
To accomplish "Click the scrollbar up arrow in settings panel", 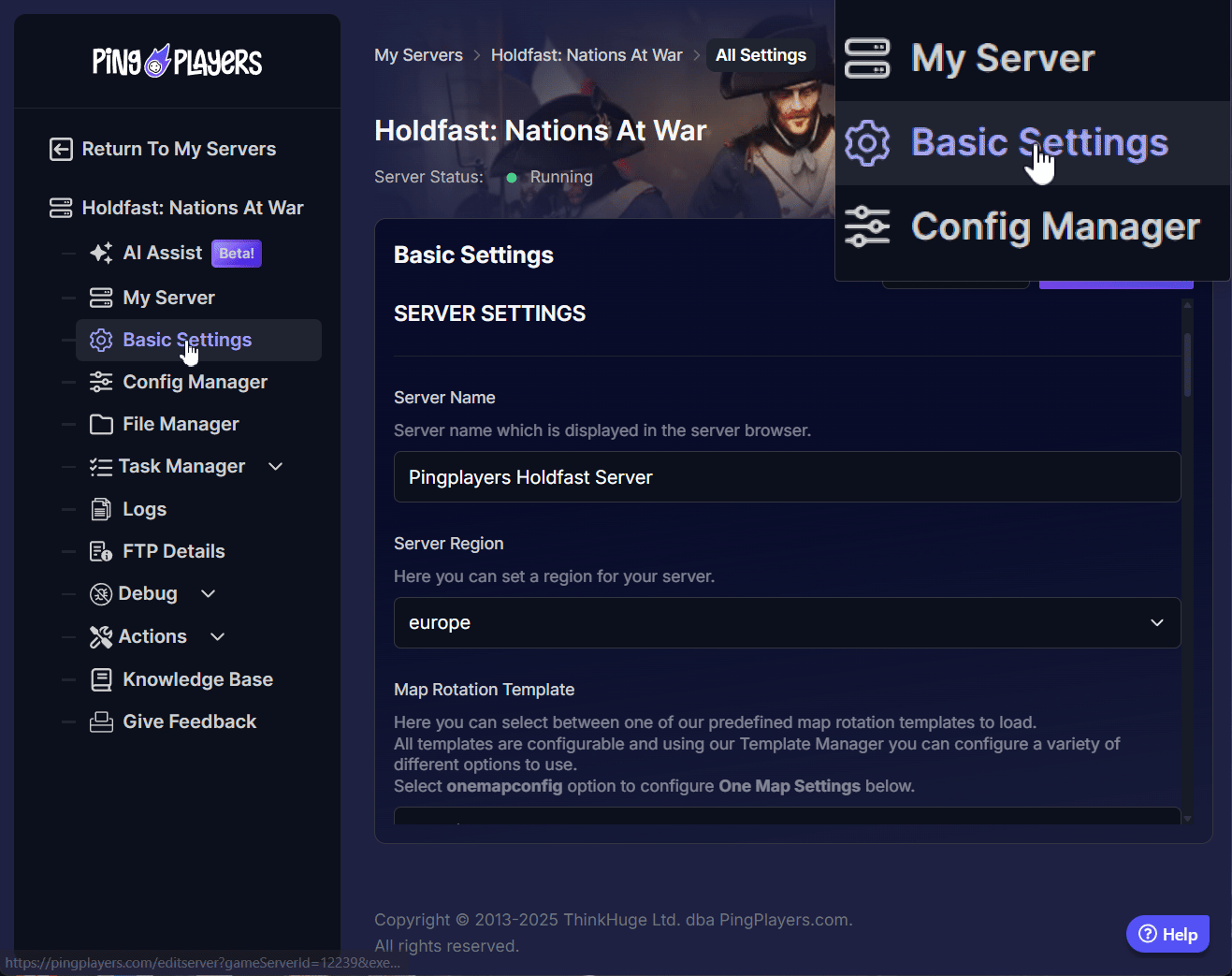I will pyautogui.click(x=1188, y=305).
